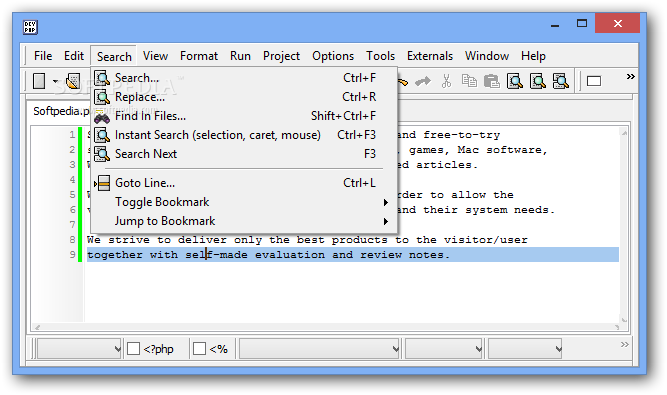Switch to the Softpedia.p file tab

coord(61,111)
